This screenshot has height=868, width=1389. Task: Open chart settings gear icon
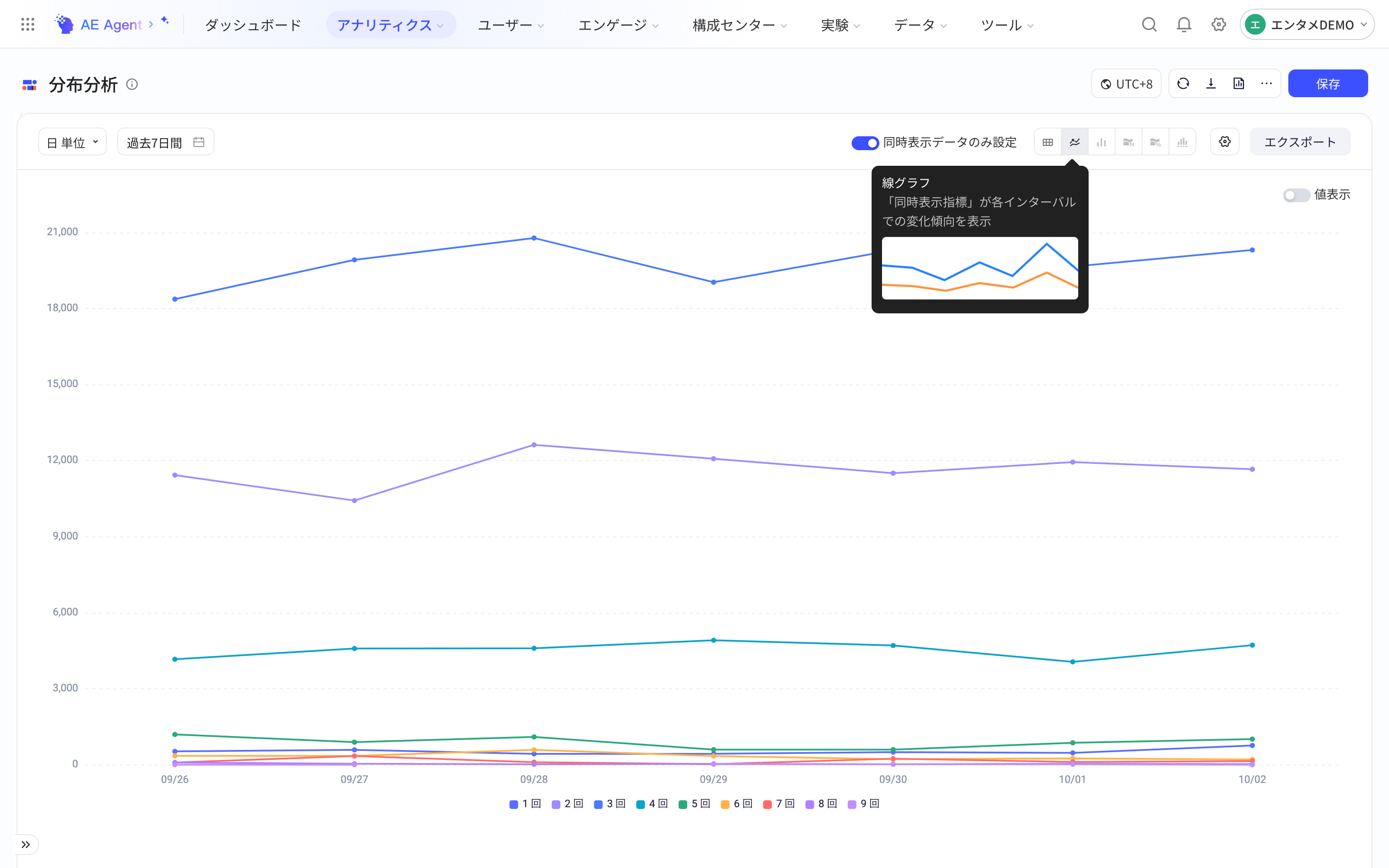[1225, 142]
